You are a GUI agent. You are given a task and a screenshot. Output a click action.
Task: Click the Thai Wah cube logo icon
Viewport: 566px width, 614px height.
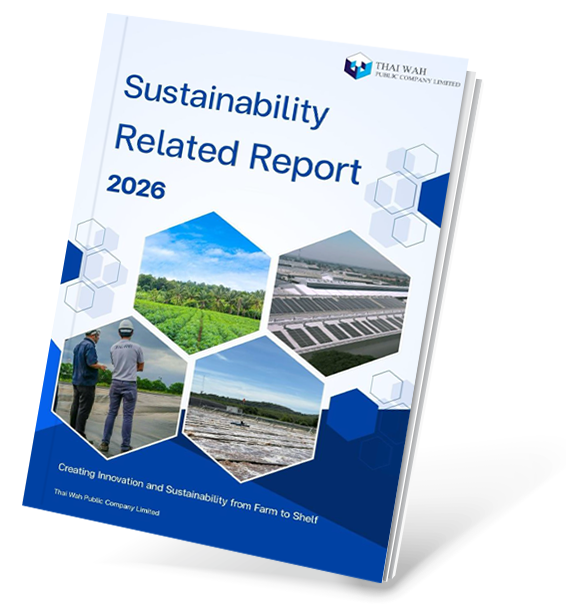click(x=357, y=65)
